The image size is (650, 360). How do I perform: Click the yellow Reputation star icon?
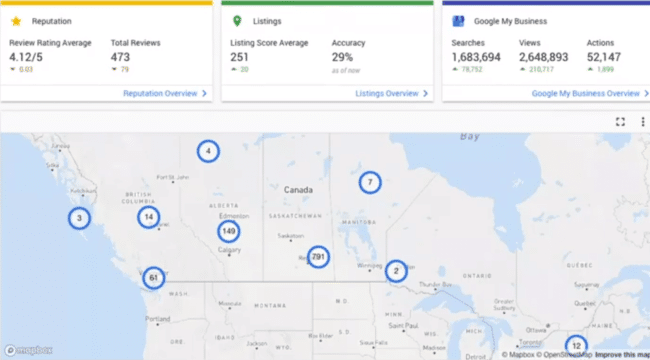pyautogui.click(x=16, y=21)
